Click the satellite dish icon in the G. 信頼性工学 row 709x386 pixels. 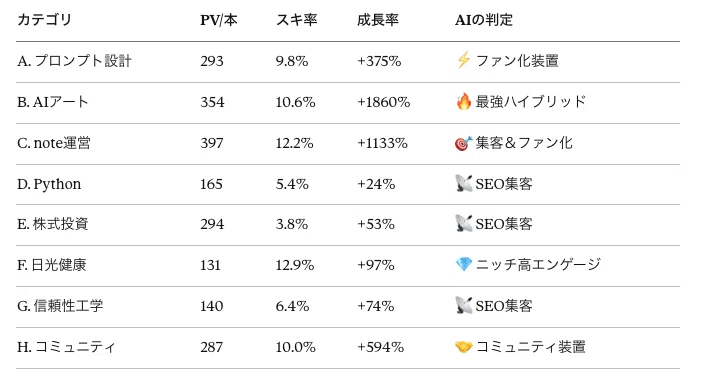[463, 306]
